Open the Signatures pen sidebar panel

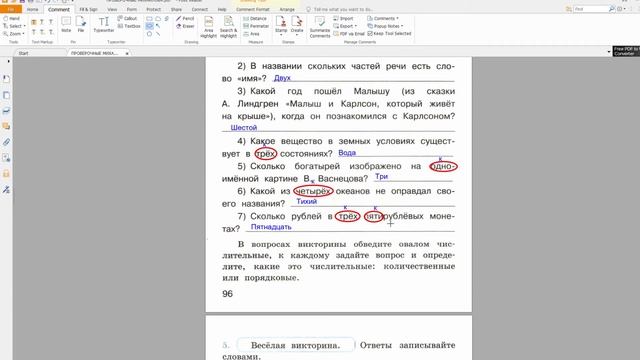pyautogui.click(x=6, y=190)
